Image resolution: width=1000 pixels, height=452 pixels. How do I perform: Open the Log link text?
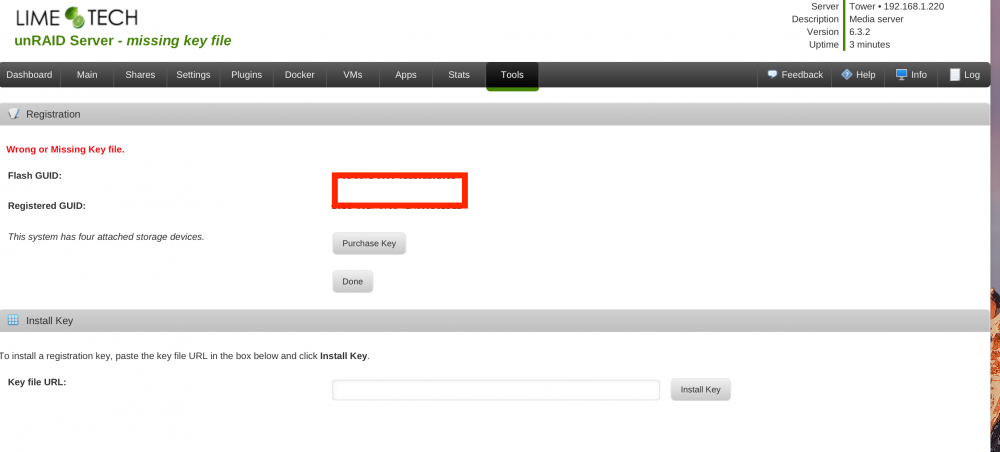pyautogui.click(x=972, y=75)
